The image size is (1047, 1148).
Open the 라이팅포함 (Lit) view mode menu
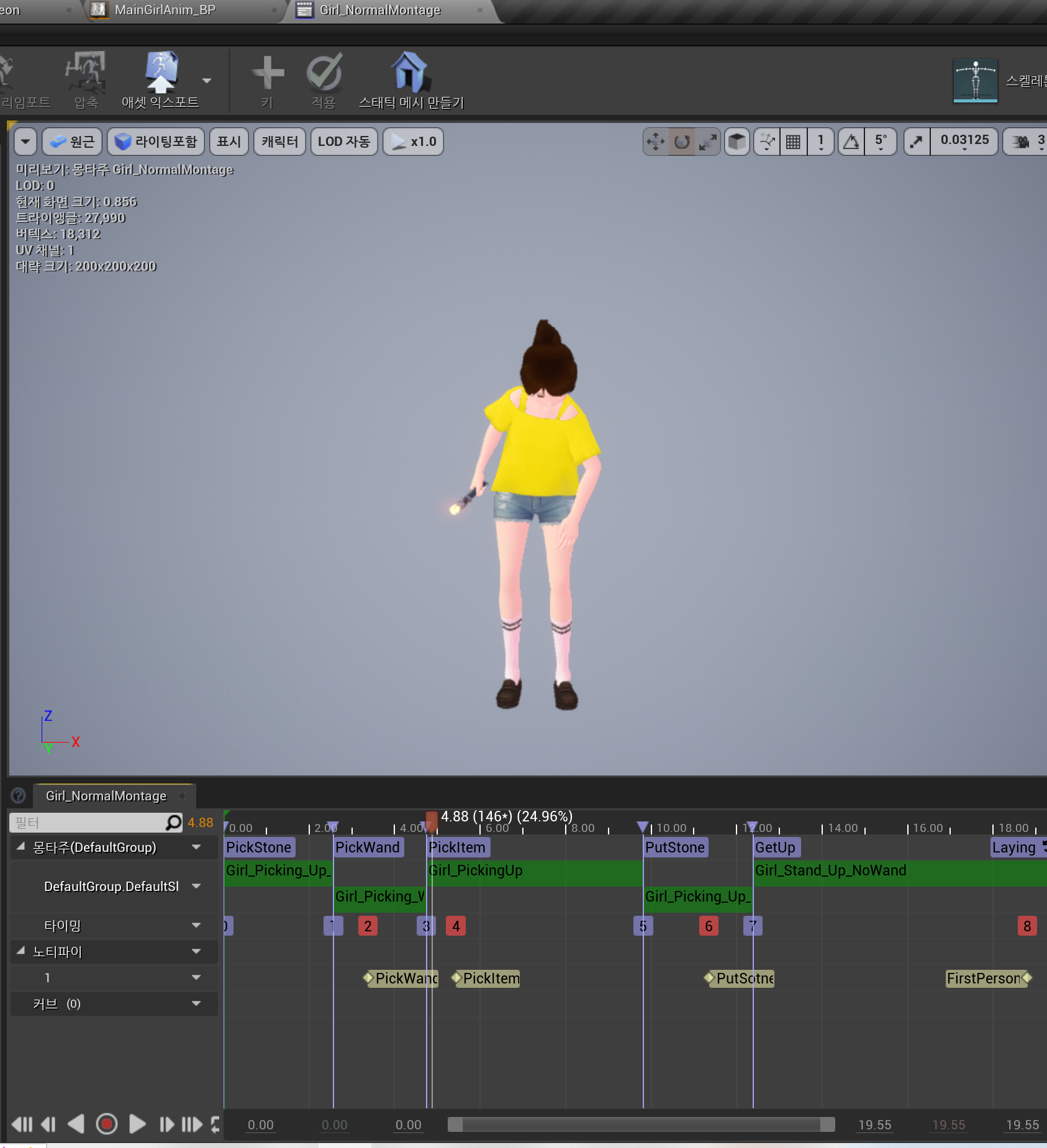coord(156,142)
